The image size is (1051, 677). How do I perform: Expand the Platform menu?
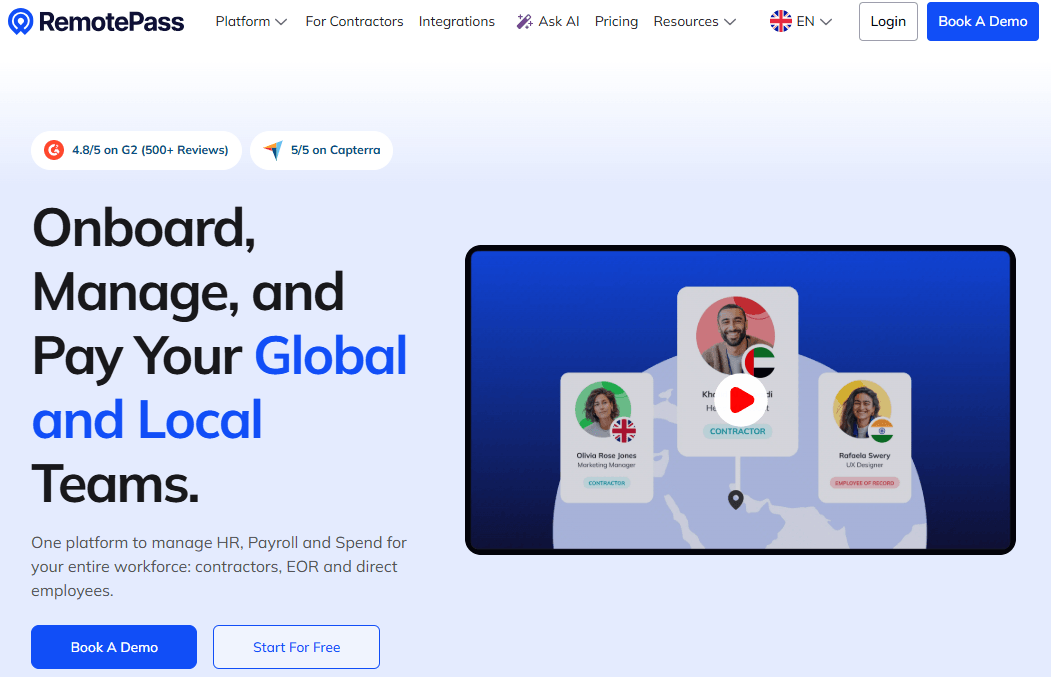(251, 21)
